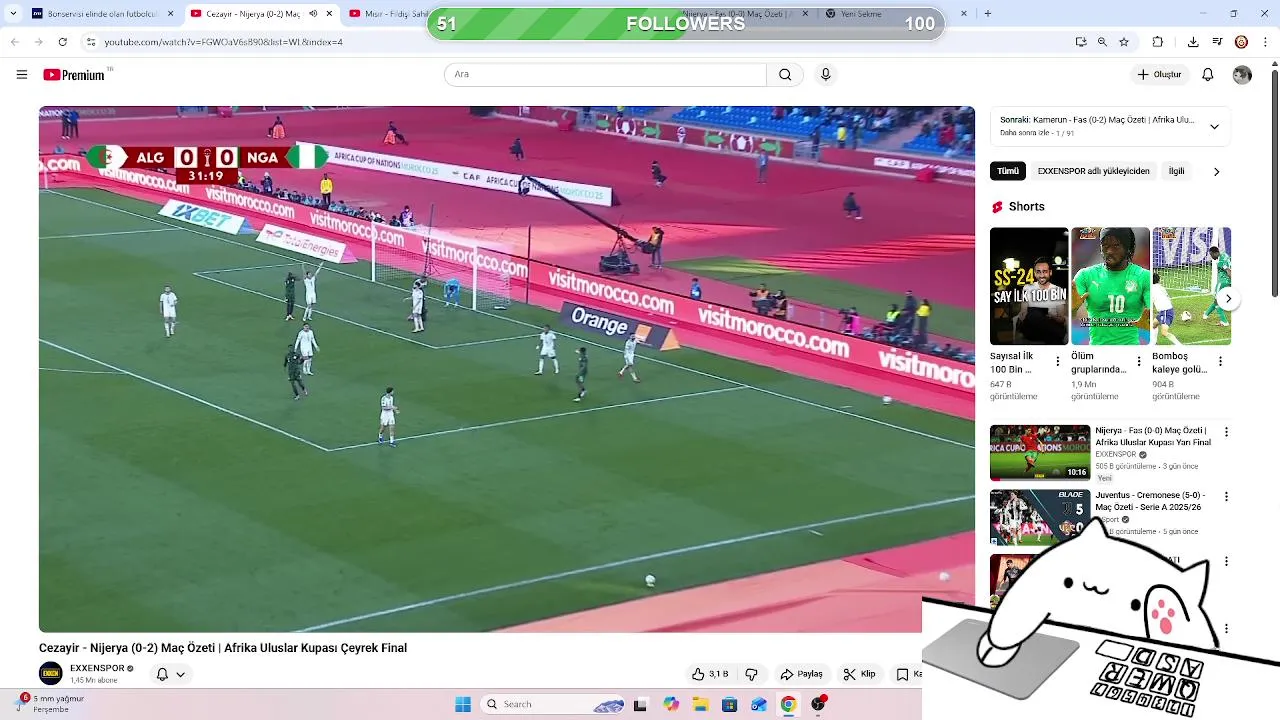Open Copilot from the taskbar

tap(670, 704)
